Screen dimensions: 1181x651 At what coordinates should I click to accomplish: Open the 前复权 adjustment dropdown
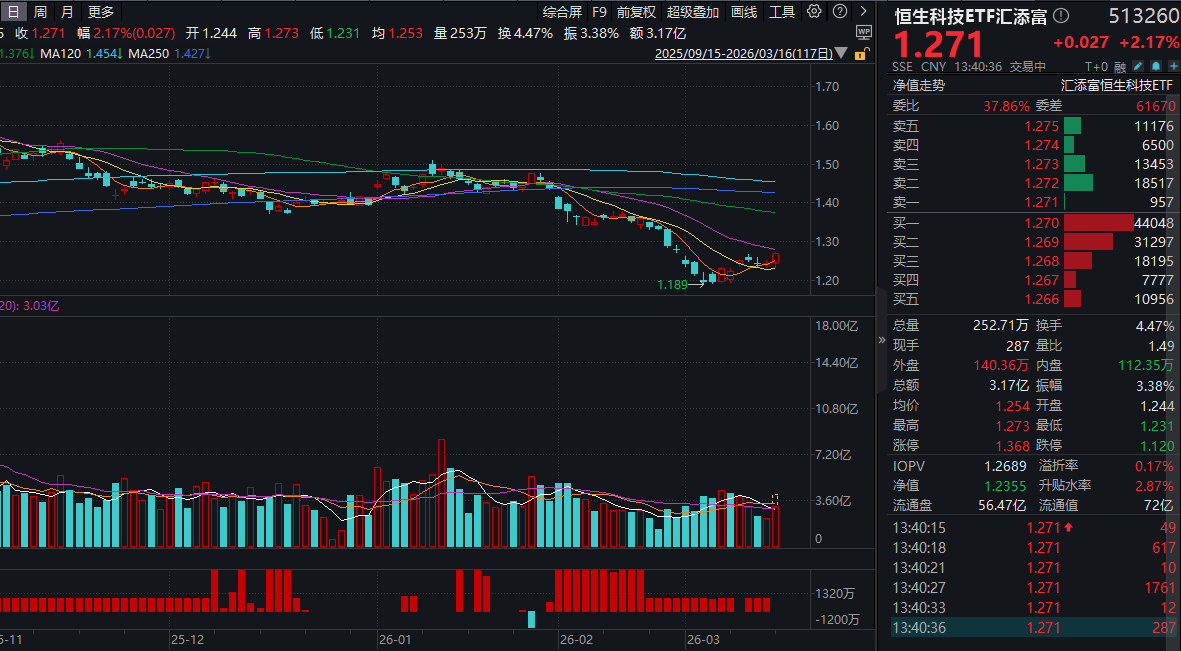tap(636, 12)
